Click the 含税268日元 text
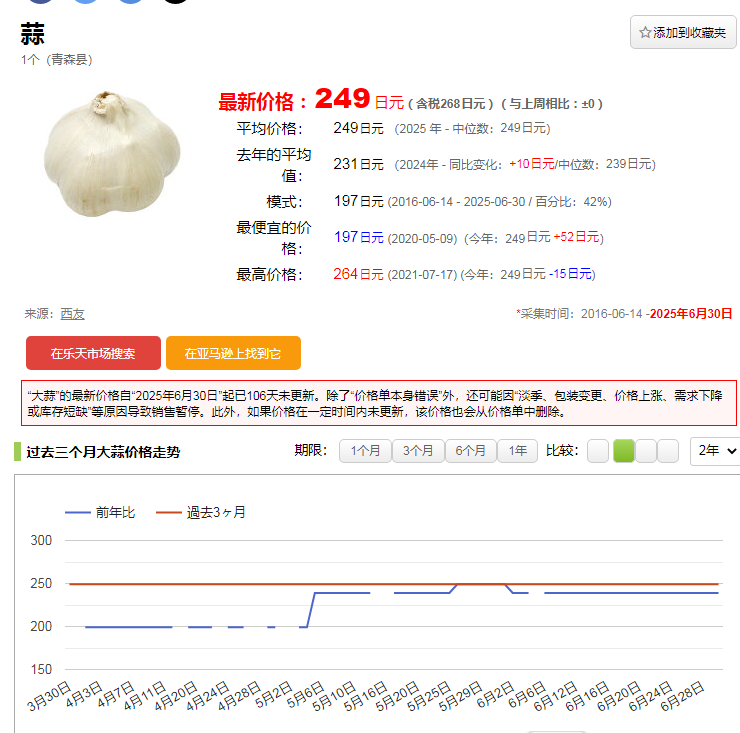Image resolution: width=740 pixels, height=733 pixels. 451,104
